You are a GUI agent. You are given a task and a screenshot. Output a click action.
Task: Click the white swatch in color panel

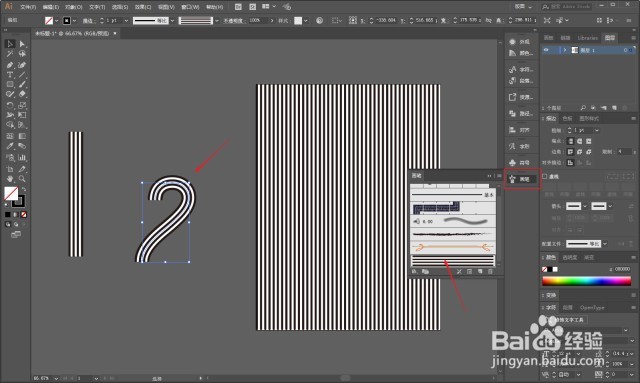555,269
